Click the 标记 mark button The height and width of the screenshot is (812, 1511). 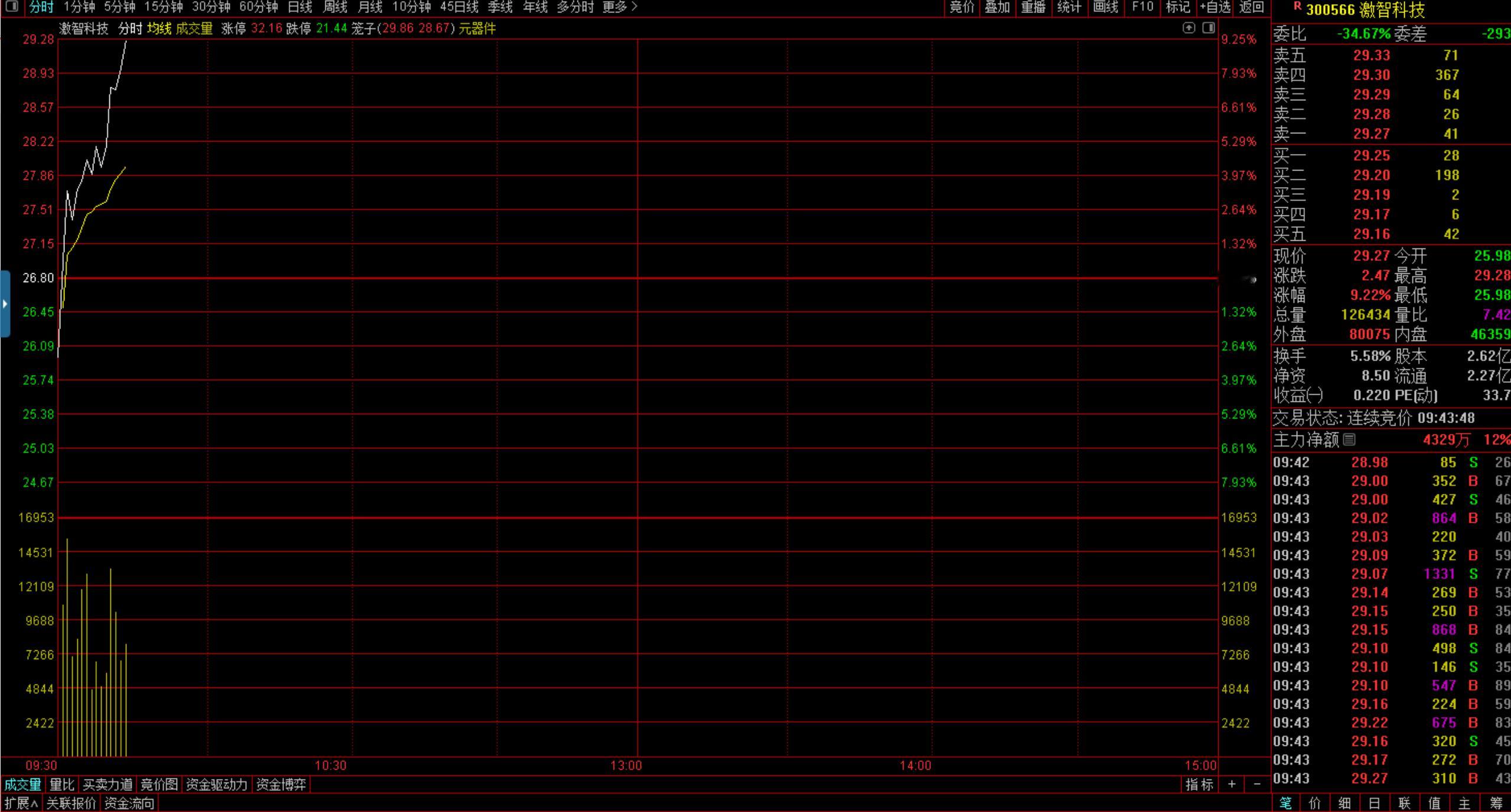click(x=1178, y=7)
